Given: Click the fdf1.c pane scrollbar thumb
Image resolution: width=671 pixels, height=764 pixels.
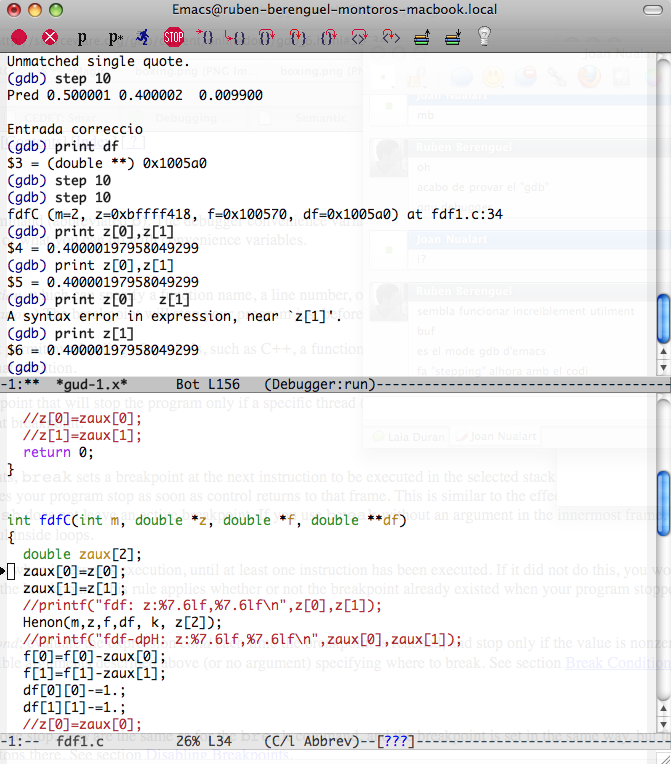Looking at the screenshot, I should coord(663,504).
